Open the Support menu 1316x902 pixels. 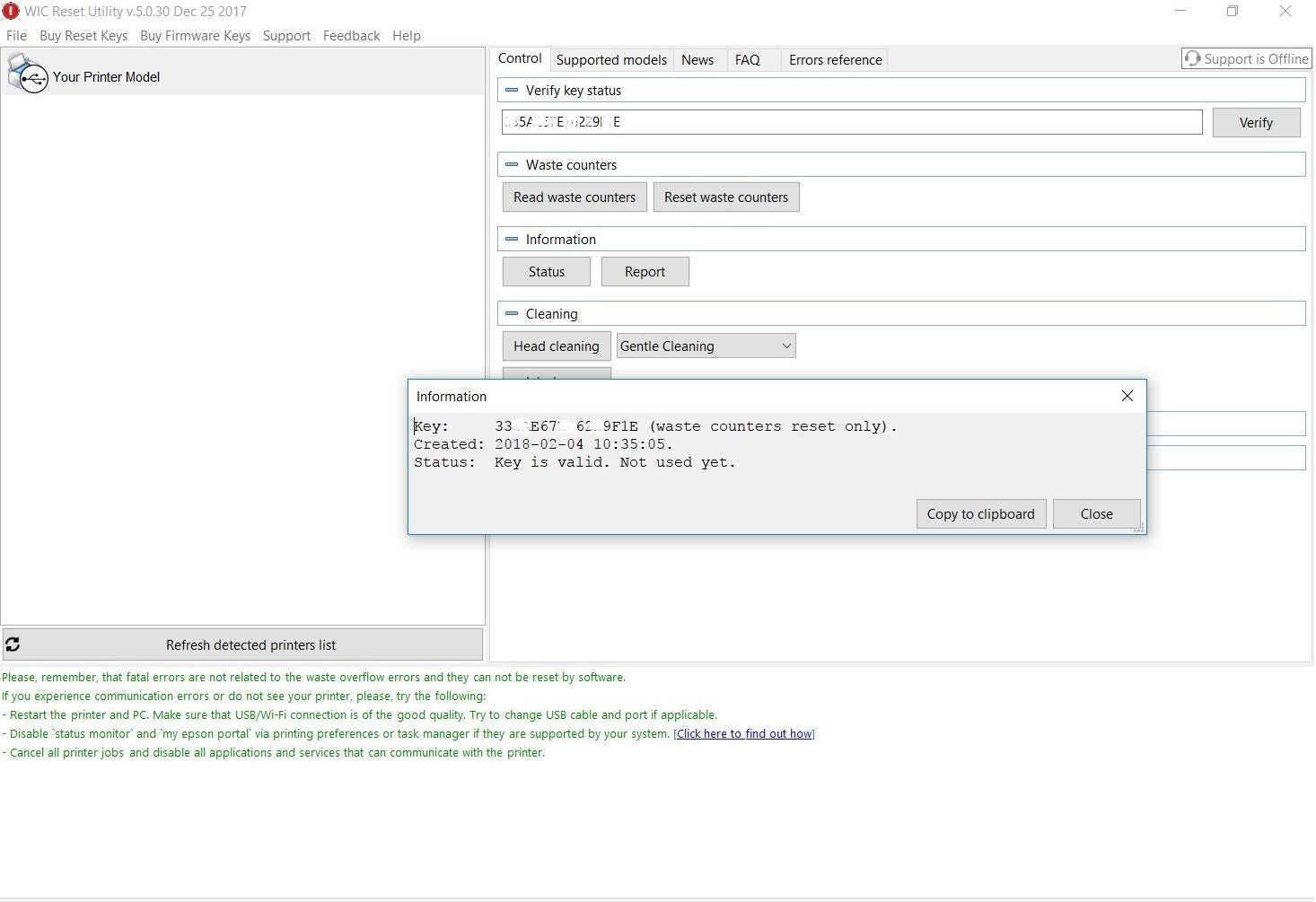coord(286,35)
